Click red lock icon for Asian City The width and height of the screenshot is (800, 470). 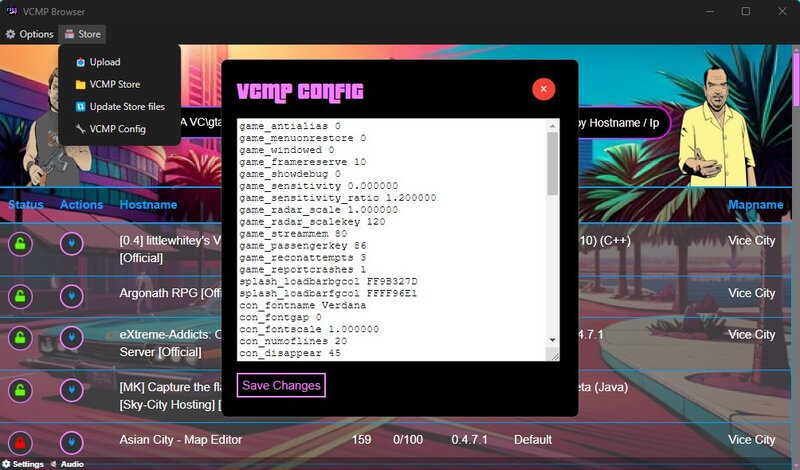(x=20, y=443)
